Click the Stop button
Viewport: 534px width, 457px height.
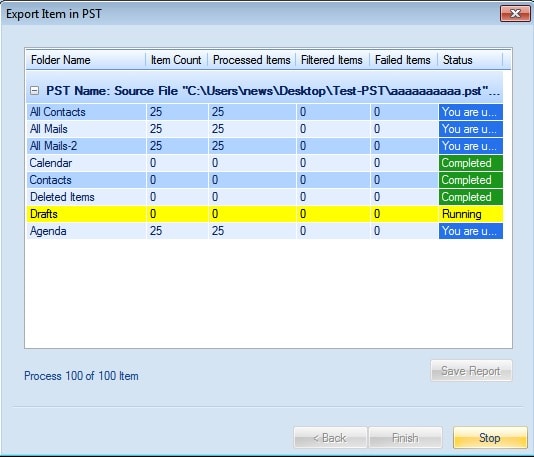point(490,438)
